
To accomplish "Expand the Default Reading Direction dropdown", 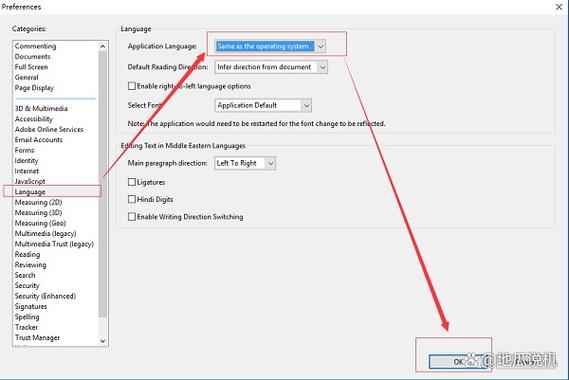I will (271, 67).
